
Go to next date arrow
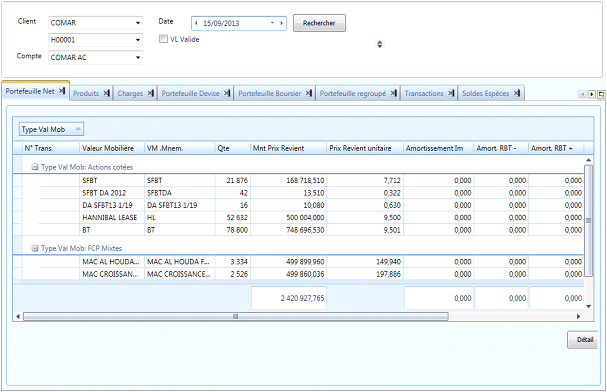point(281,23)
